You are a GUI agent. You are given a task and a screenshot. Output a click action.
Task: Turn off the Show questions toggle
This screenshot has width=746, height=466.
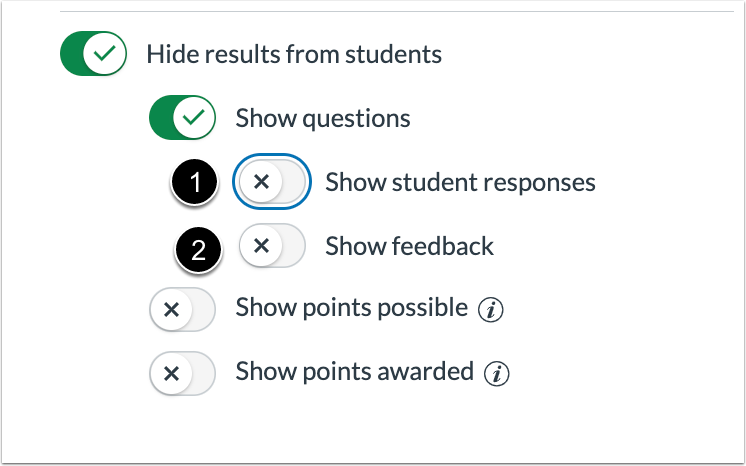coord(182,118)
